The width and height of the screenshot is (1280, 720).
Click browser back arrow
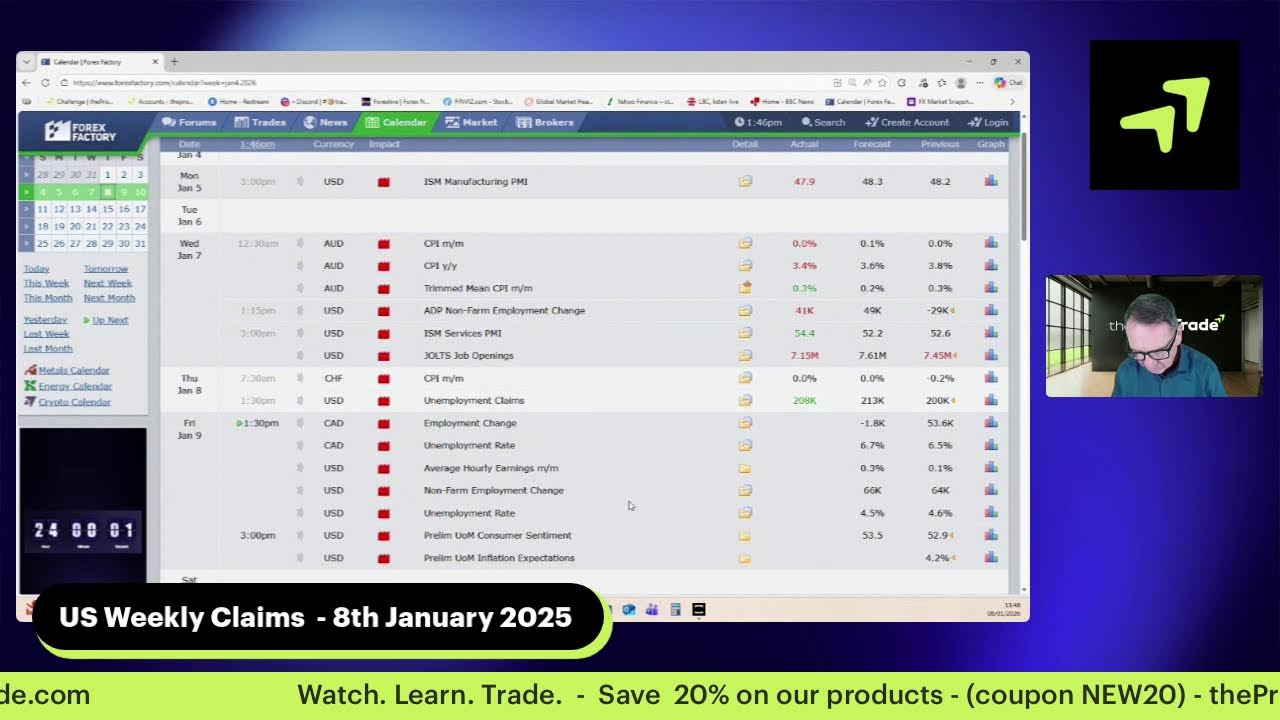(x=27, y=83)
